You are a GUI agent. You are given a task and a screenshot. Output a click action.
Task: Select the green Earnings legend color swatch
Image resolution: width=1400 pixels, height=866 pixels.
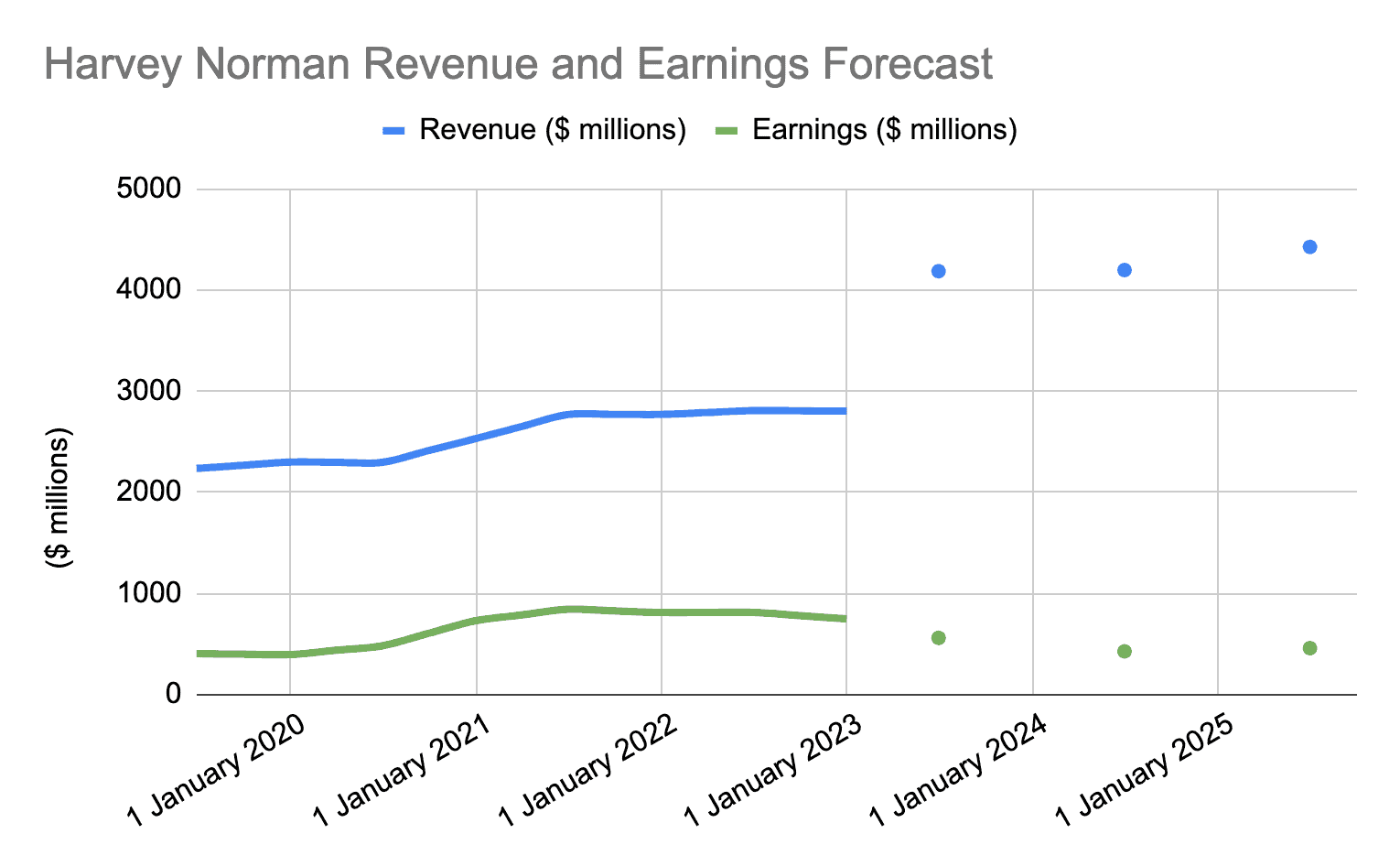tap(726, 131)
